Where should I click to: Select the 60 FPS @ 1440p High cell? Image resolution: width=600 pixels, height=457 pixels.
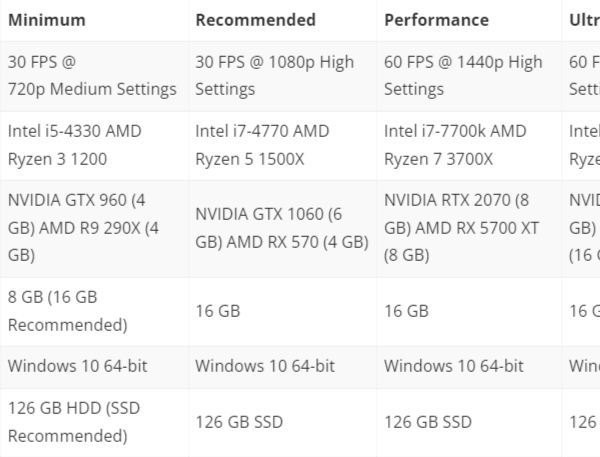[x=469, y=76]
